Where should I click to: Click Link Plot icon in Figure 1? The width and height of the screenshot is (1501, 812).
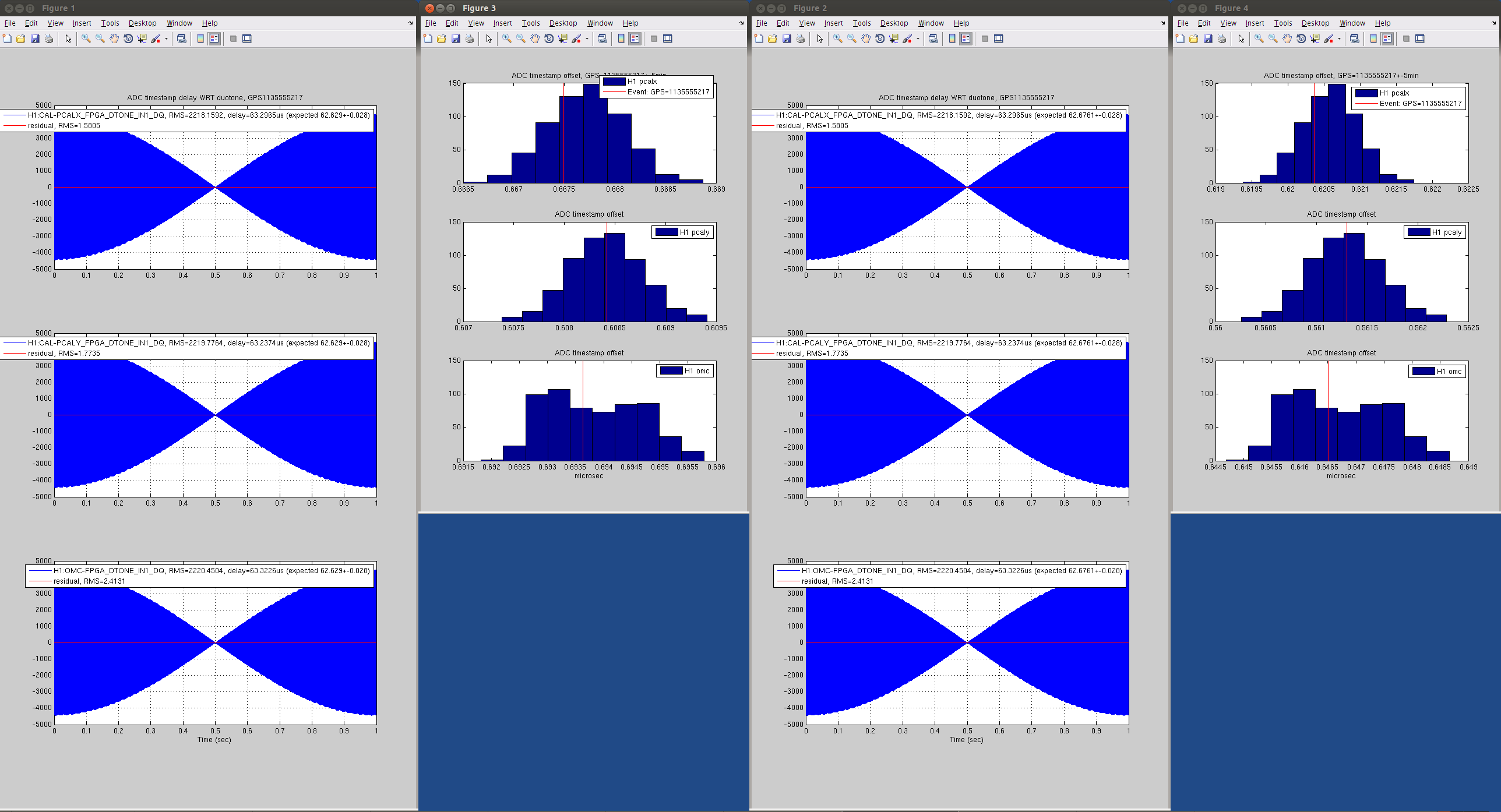tap(182, 38)
